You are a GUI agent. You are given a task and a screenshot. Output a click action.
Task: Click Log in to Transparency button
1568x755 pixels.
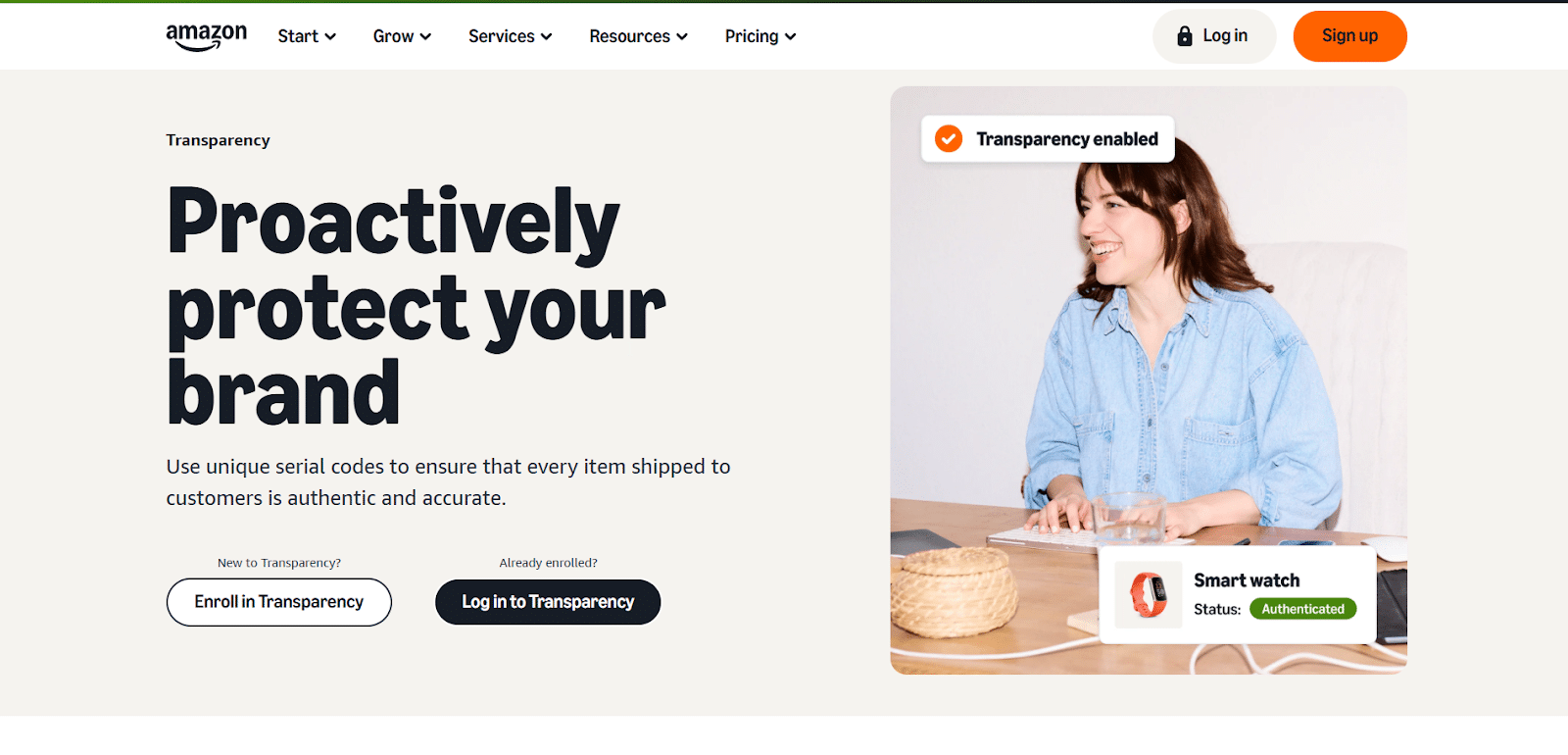[x=548, y=602]
